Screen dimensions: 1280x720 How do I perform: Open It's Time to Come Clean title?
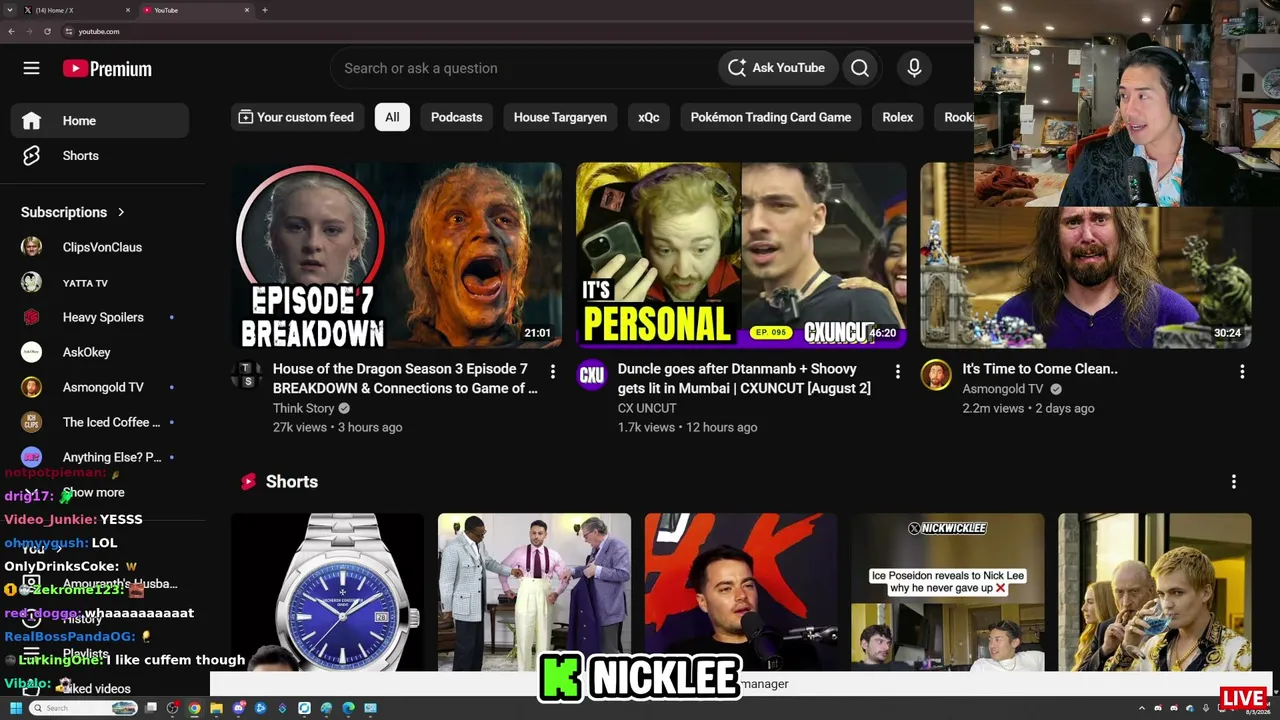tap(1040, 369)
